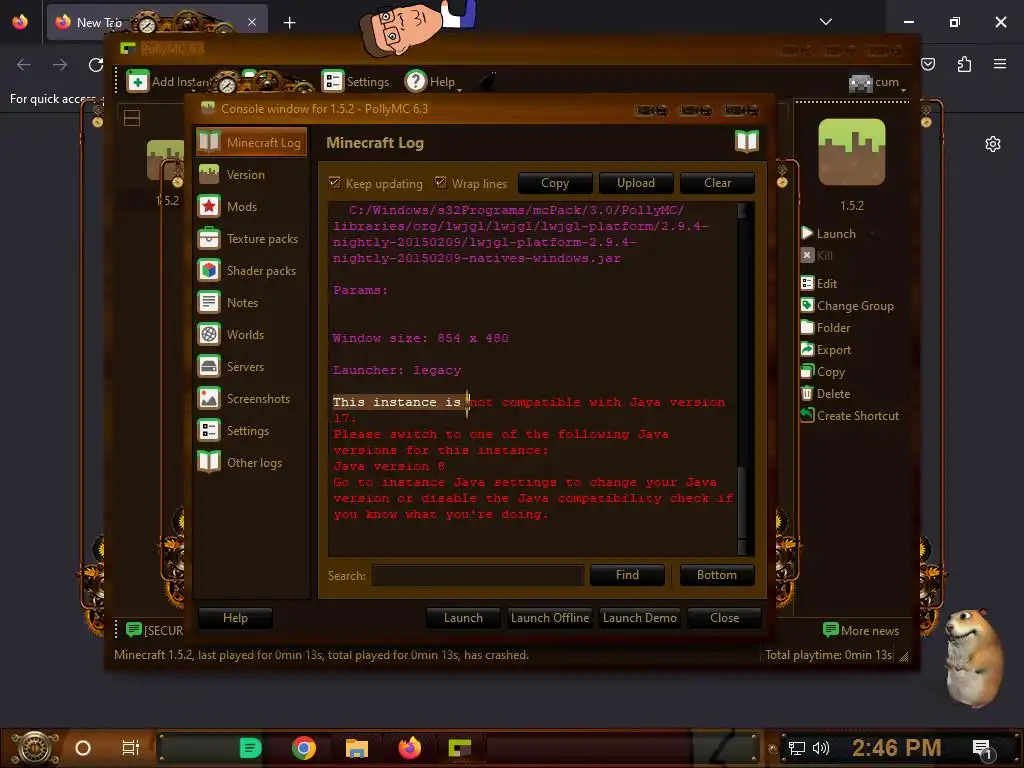Click the 1.5.2 grass block icon in side panel

pos(852,152)
